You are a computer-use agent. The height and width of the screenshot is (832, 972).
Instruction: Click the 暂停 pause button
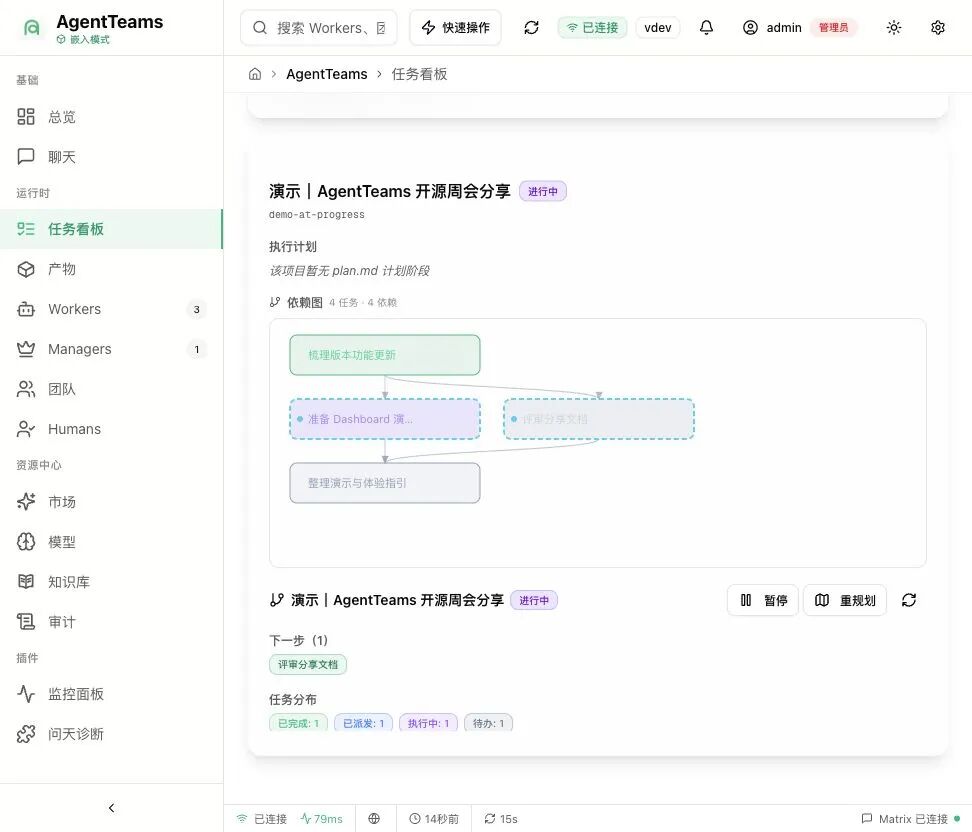[x=763, y=600]
